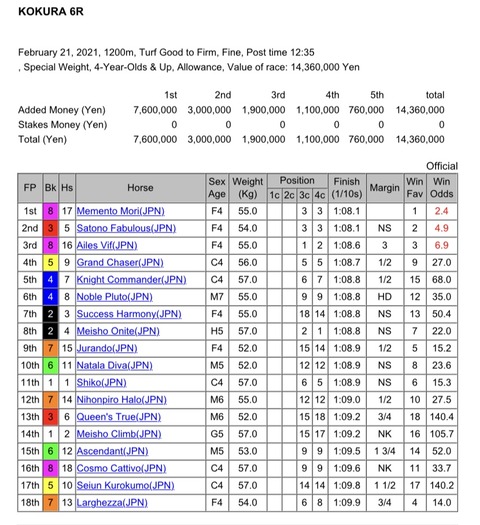Open the Larghezza(JPN) horse link
This screenshot has width=480, height=525.
click(112, 503)
